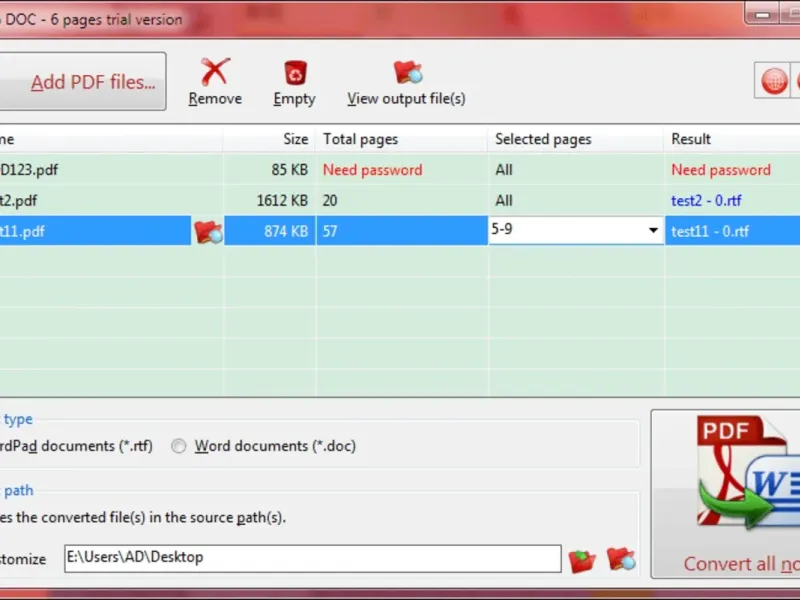Click the red Need password text in the Result column
The width and height of the screenshot is (800, 600).
click(x=720, y=170)
